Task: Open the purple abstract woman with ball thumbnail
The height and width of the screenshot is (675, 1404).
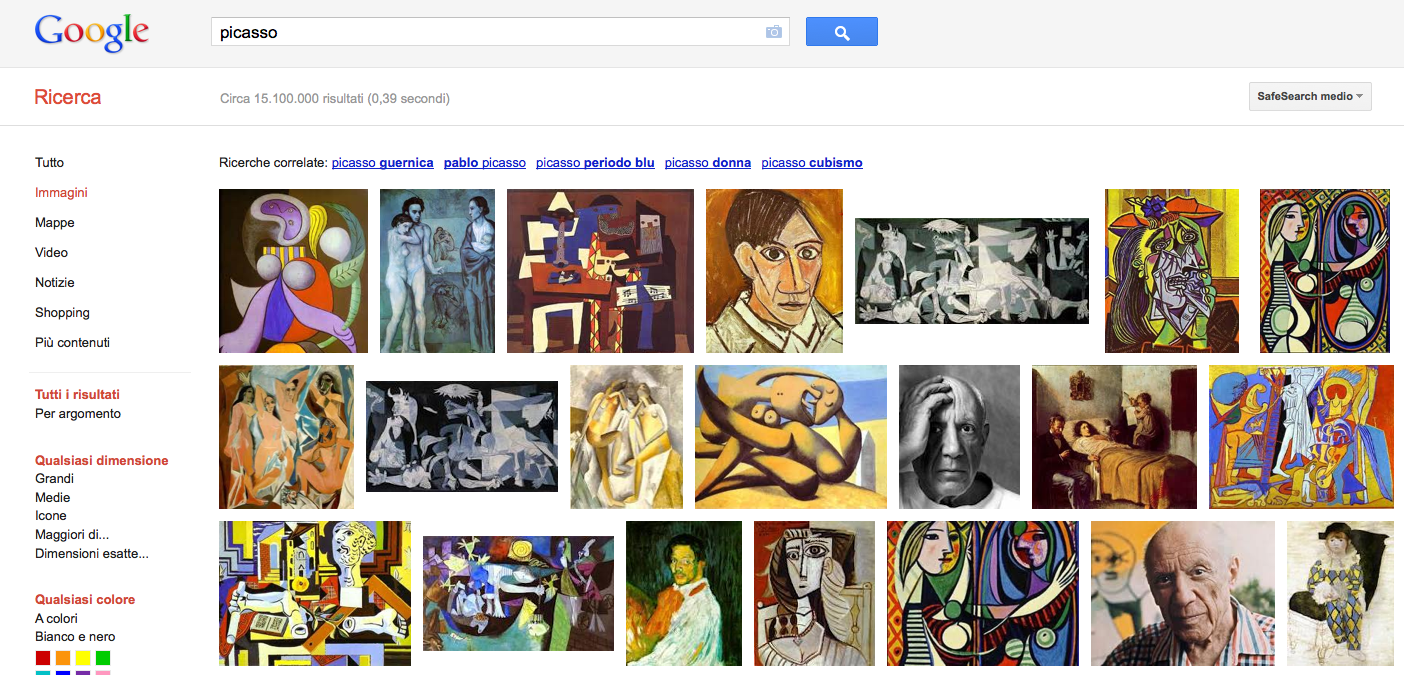Action: tap(293, 271)
